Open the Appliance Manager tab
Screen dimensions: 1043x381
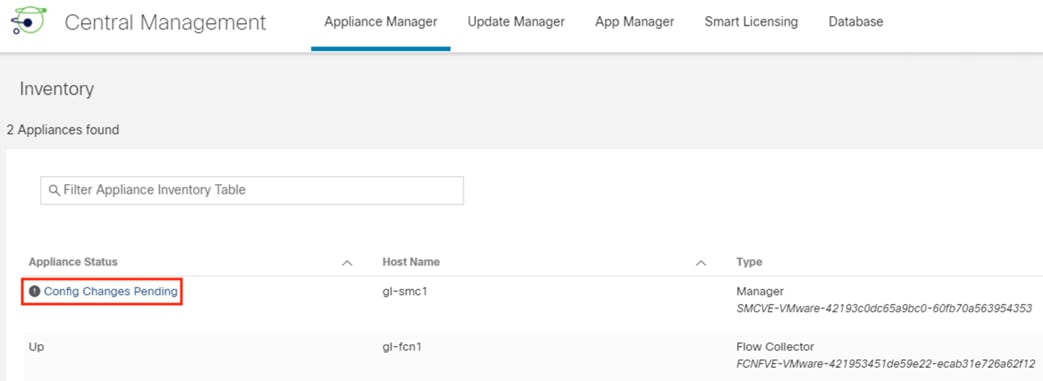pos(380,22)
